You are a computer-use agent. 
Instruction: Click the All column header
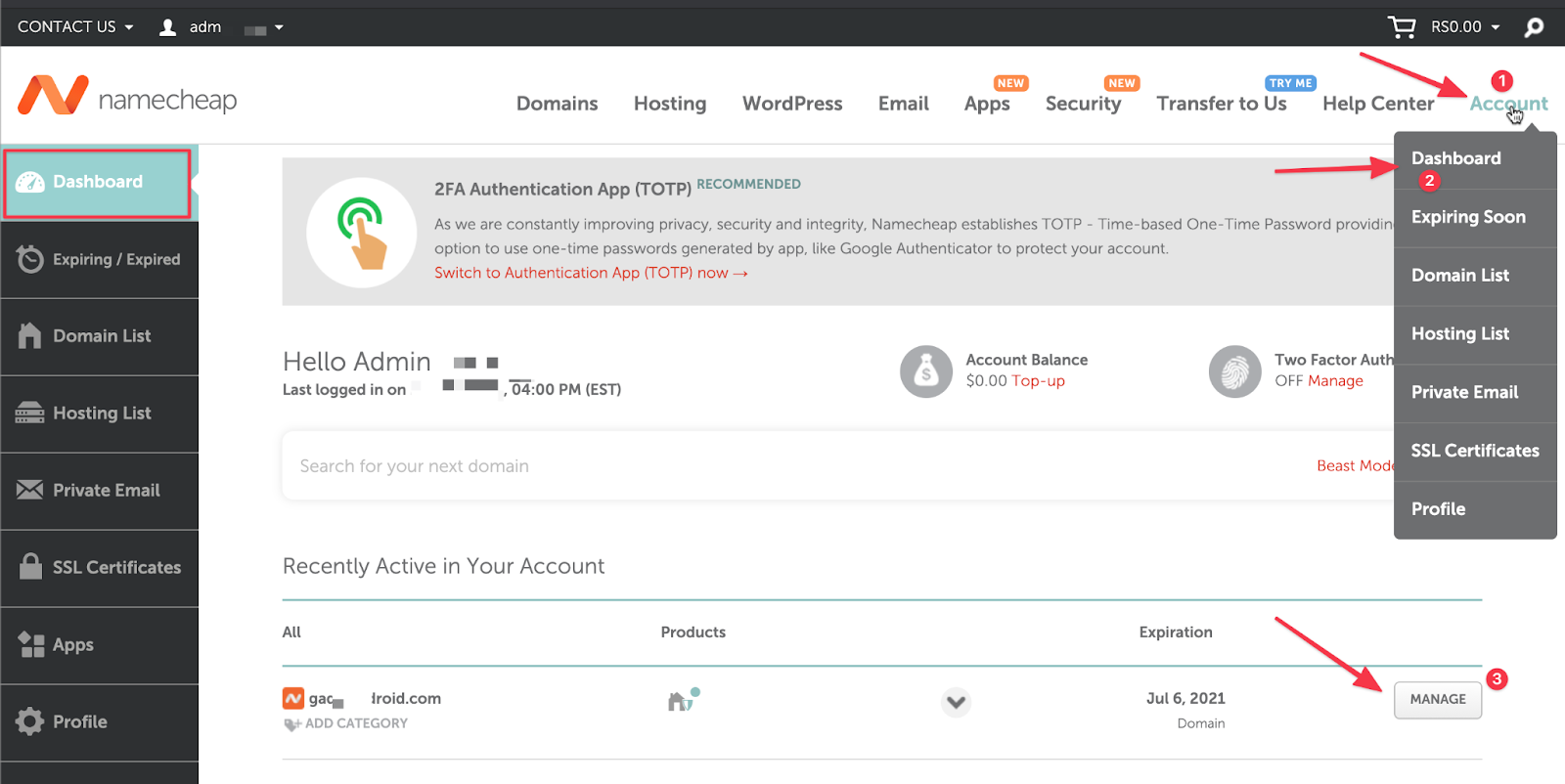pyautogui.click(x=291, y=632)
